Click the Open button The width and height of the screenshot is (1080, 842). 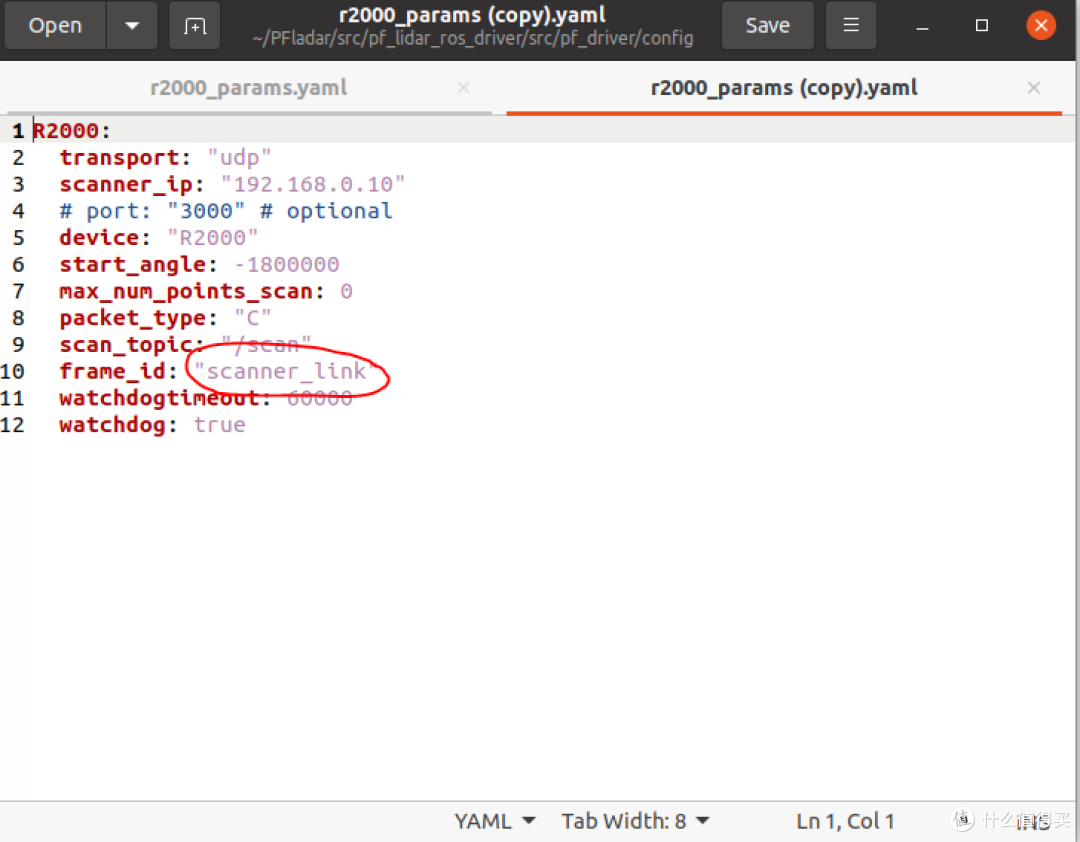point(55,25)
